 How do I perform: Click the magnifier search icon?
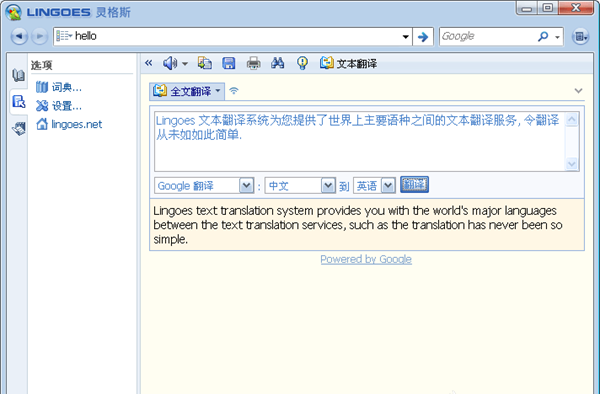pyautogui.click(x=543, y=36)
